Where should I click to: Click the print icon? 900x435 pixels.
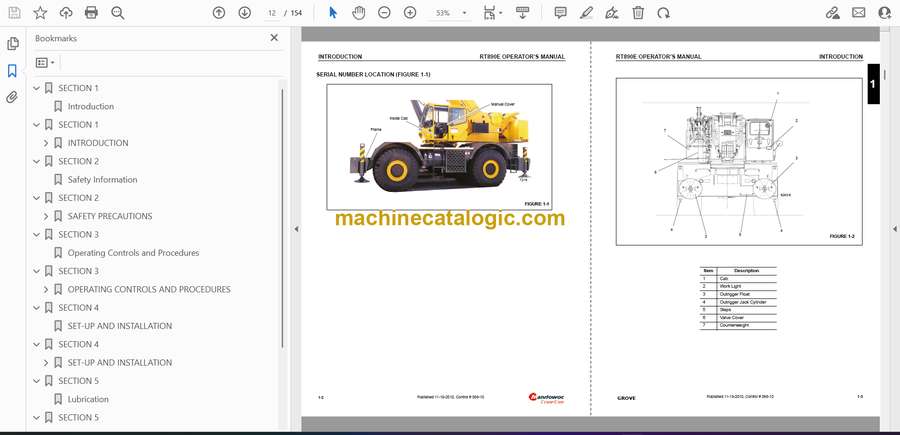coord(91,13)
